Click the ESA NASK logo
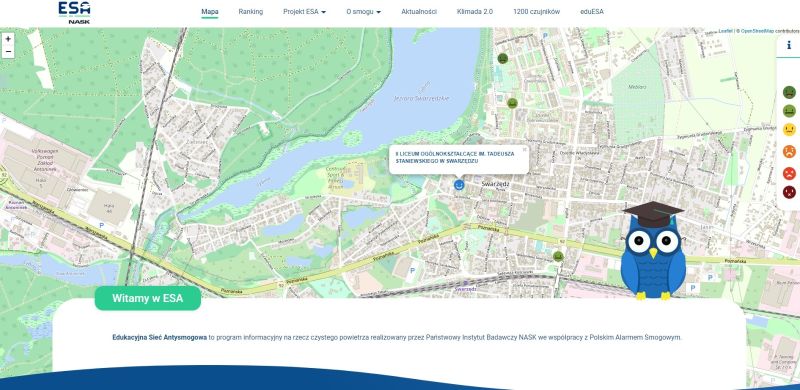The height and width of the screenshot is (390, 800). [x=74, y=13]
